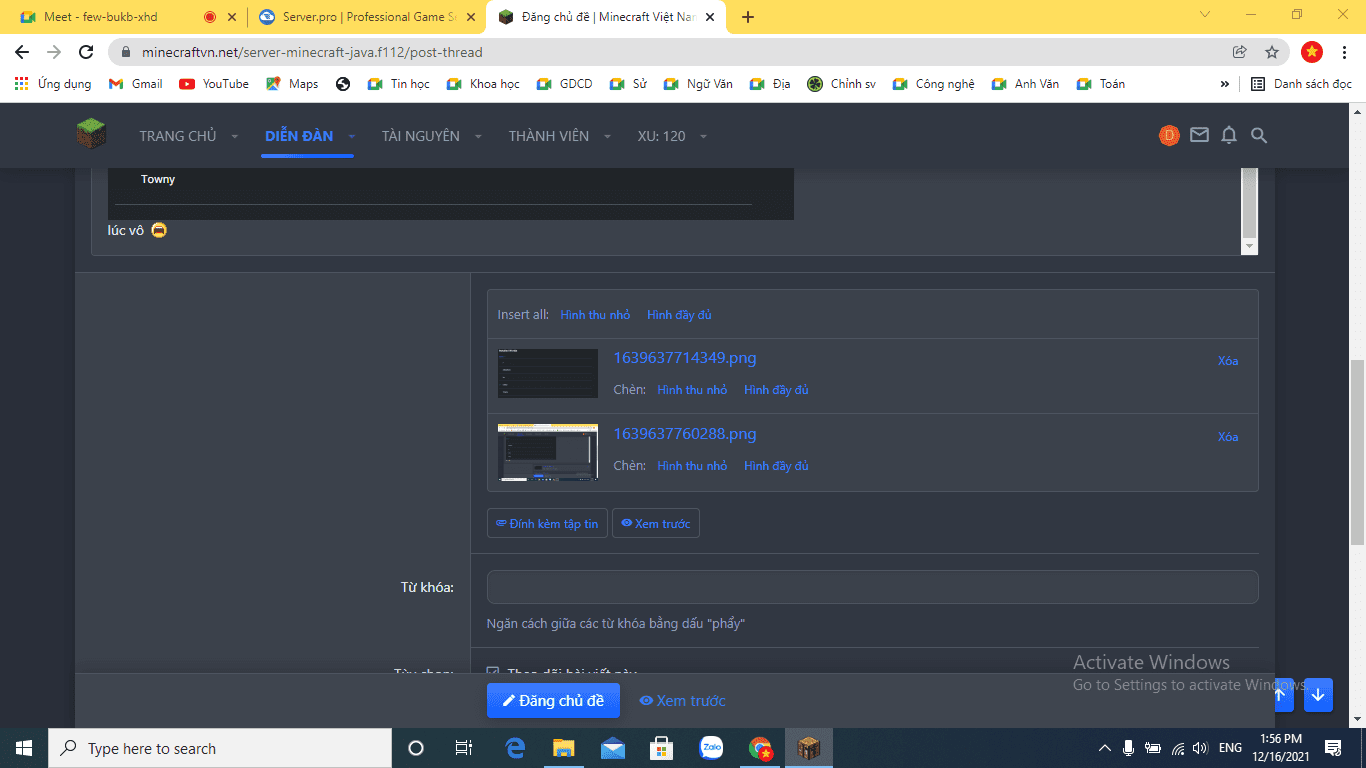Open the Zalo app in the taskbar
This screenshot has height=768, width=1366.
(x=711, y=748)
